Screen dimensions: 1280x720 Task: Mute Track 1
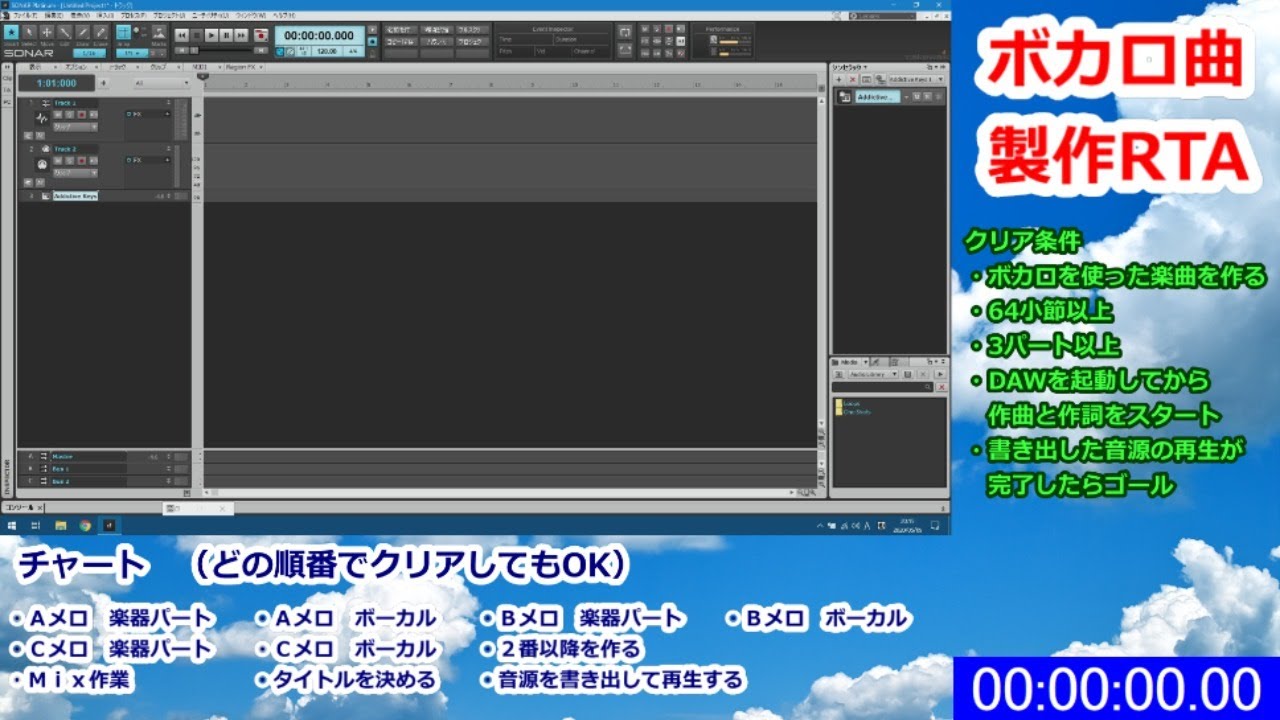click(x=58, y=115)
